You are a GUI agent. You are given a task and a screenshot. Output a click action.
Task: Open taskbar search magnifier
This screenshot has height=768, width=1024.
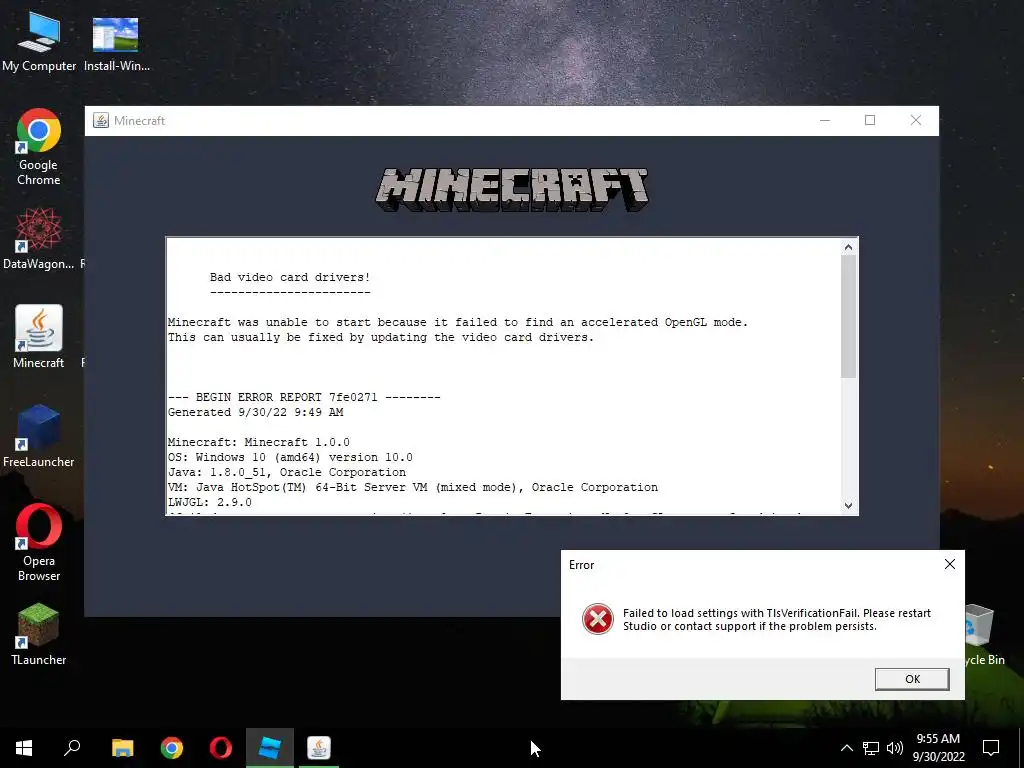coord(72,748)
